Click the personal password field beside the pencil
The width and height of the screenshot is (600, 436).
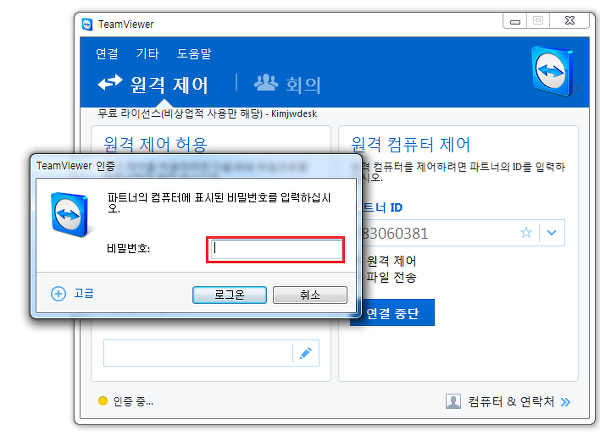[x=197, y=353]
